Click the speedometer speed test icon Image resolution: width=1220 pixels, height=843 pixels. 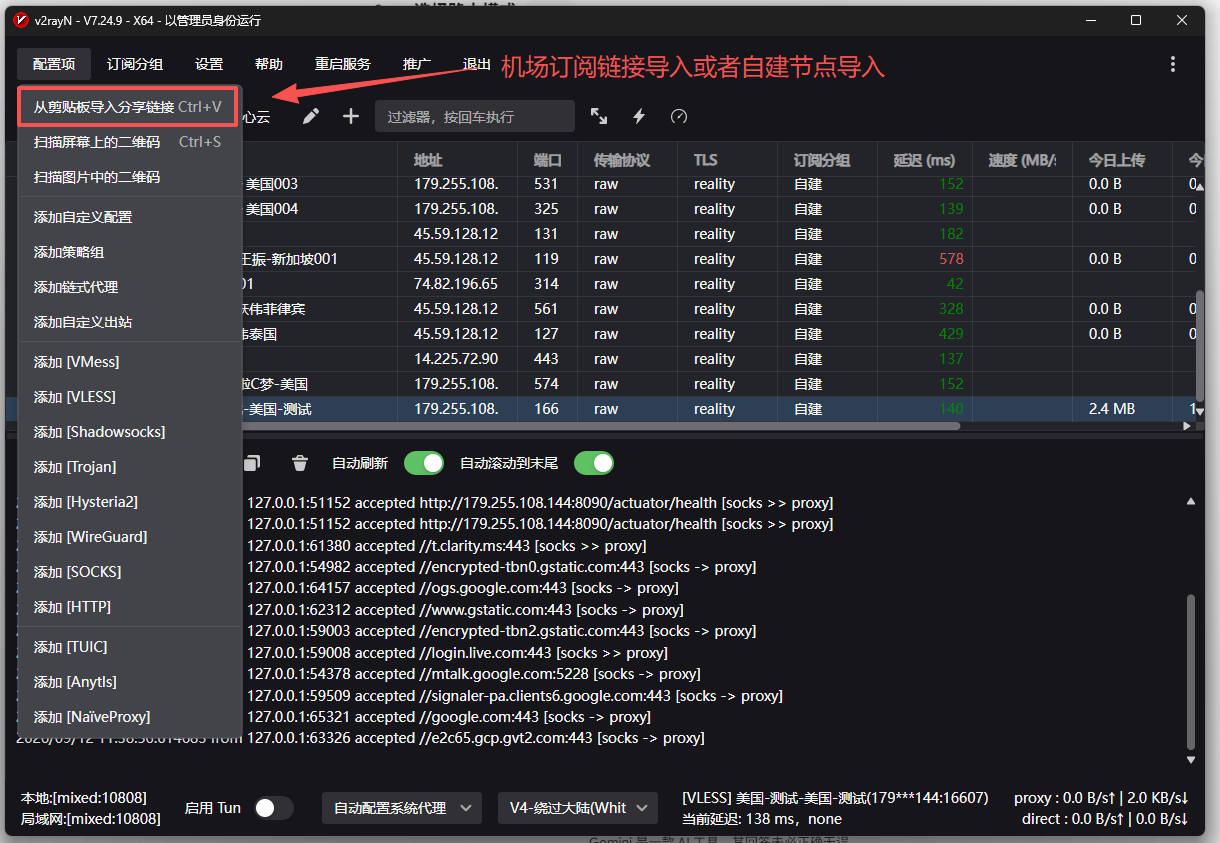[x=679, y=116]
